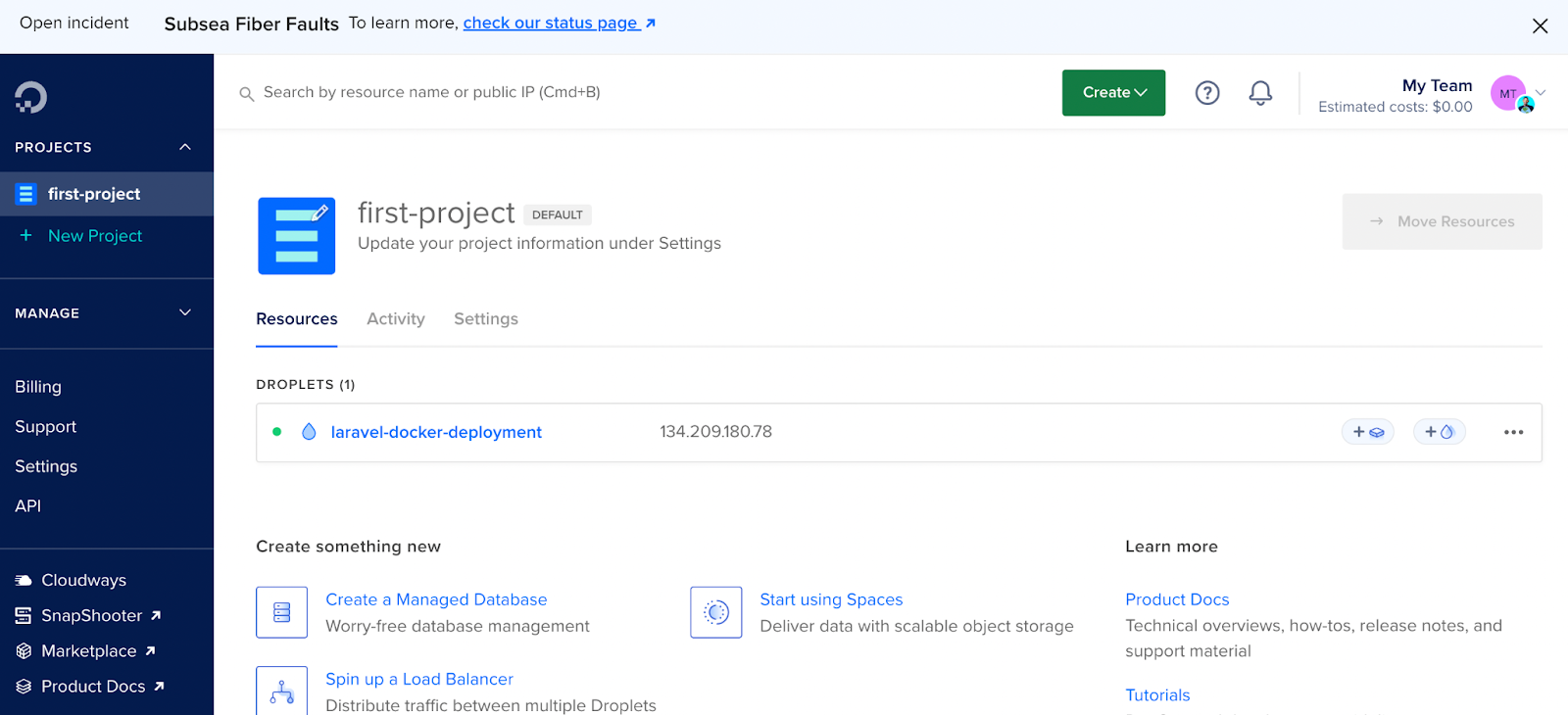
Task: Click the Cloudways cloud icon
Action: pyautogui.click(x=24, y=581)
